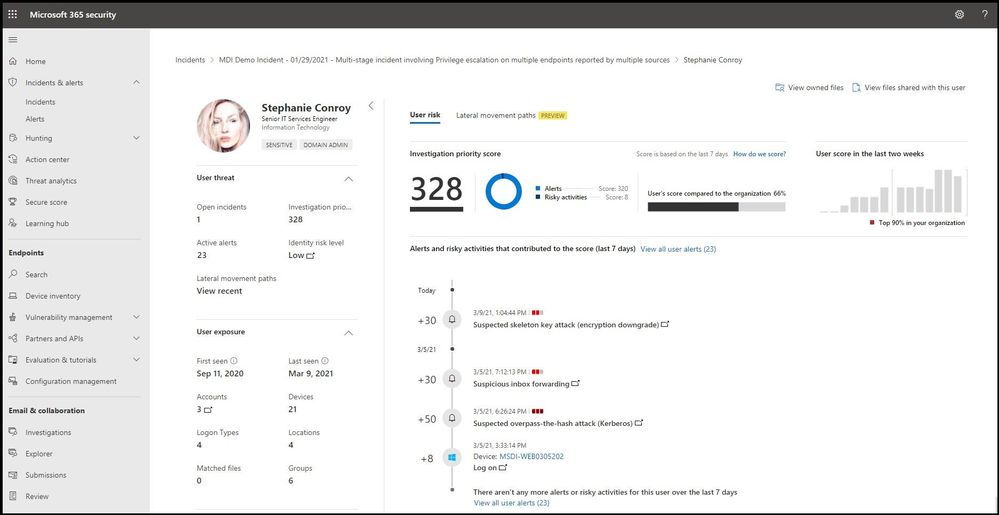Click the Search magnifier icon in sidebar
999x515 pixels.
[13, 275]
